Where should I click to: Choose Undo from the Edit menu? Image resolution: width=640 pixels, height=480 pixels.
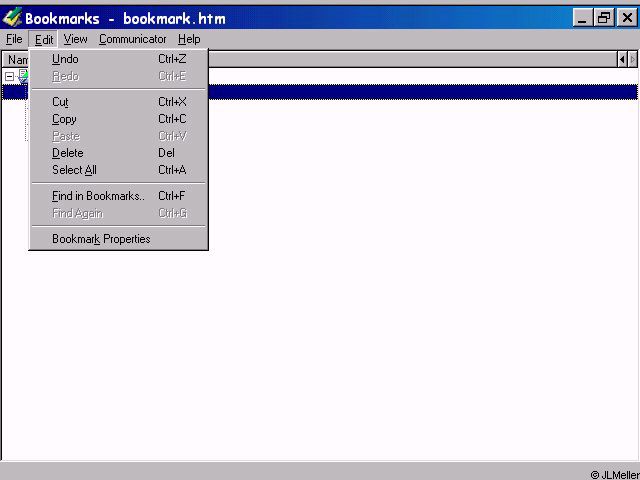119,59
